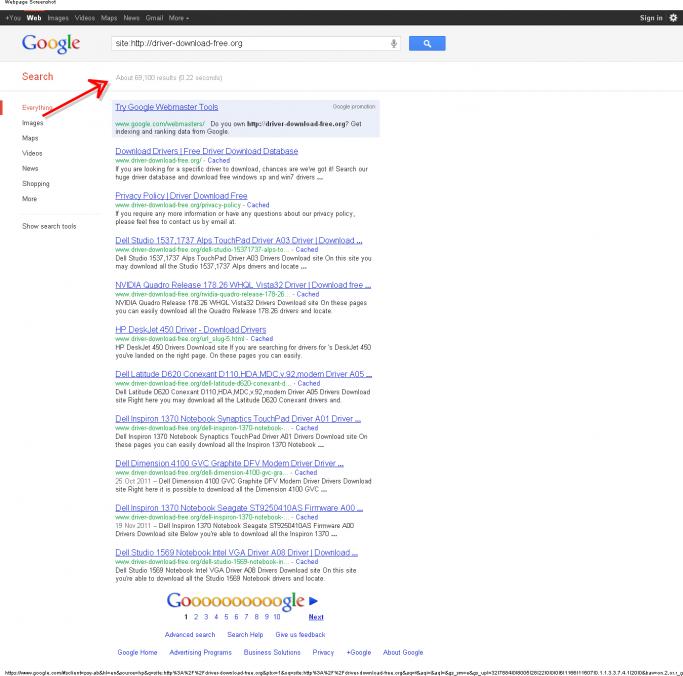
Task: Open Dell Dimension 4100 GVC Modem result
Action: coord(230,463)
